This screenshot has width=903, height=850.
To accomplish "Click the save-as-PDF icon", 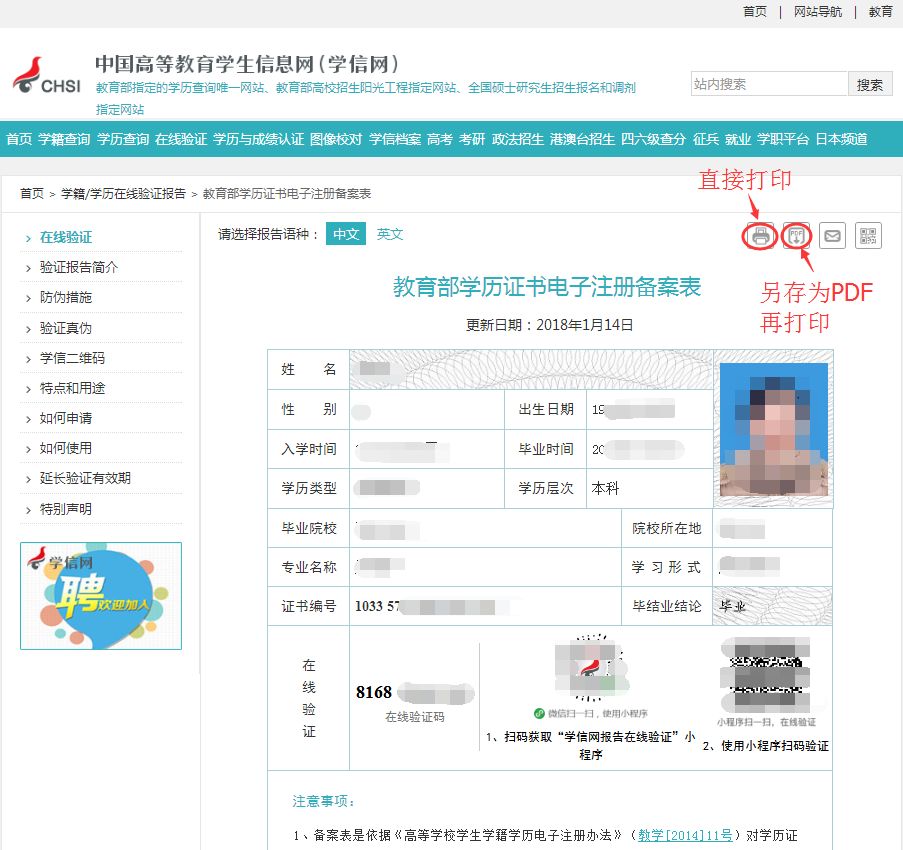I will pos(796,236).
